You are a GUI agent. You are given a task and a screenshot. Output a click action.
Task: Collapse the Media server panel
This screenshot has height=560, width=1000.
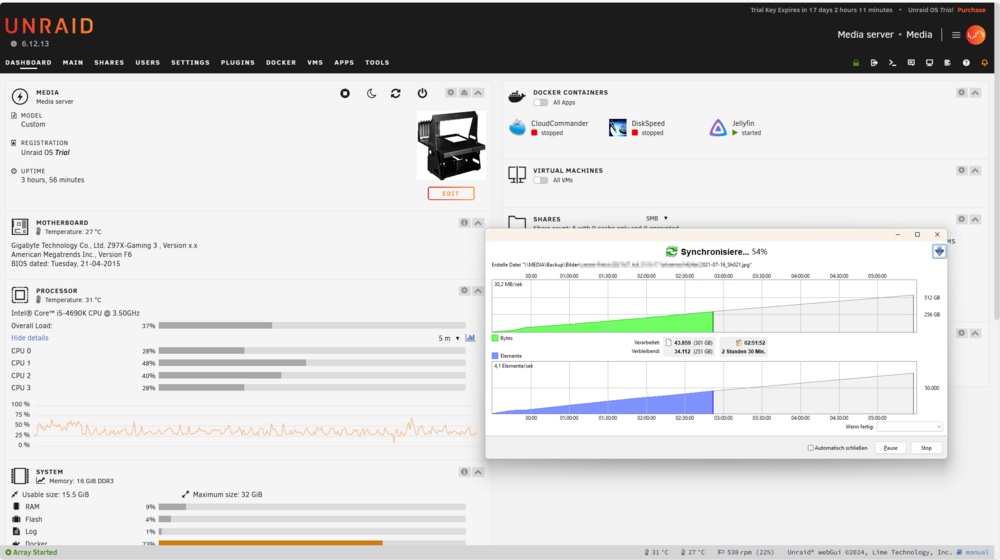click(478, 92)
